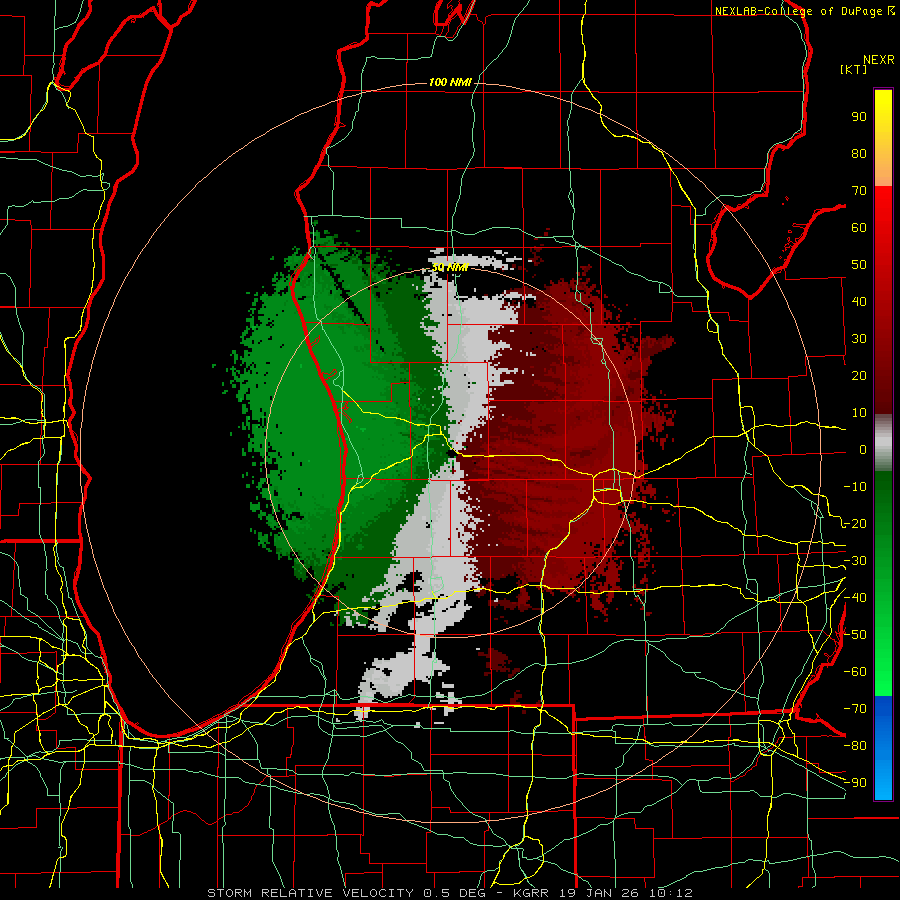Viewport: 900px width, 900px height.
Task: Select the 30 value on the velocity scale
Action: click(x=859, y=339)
